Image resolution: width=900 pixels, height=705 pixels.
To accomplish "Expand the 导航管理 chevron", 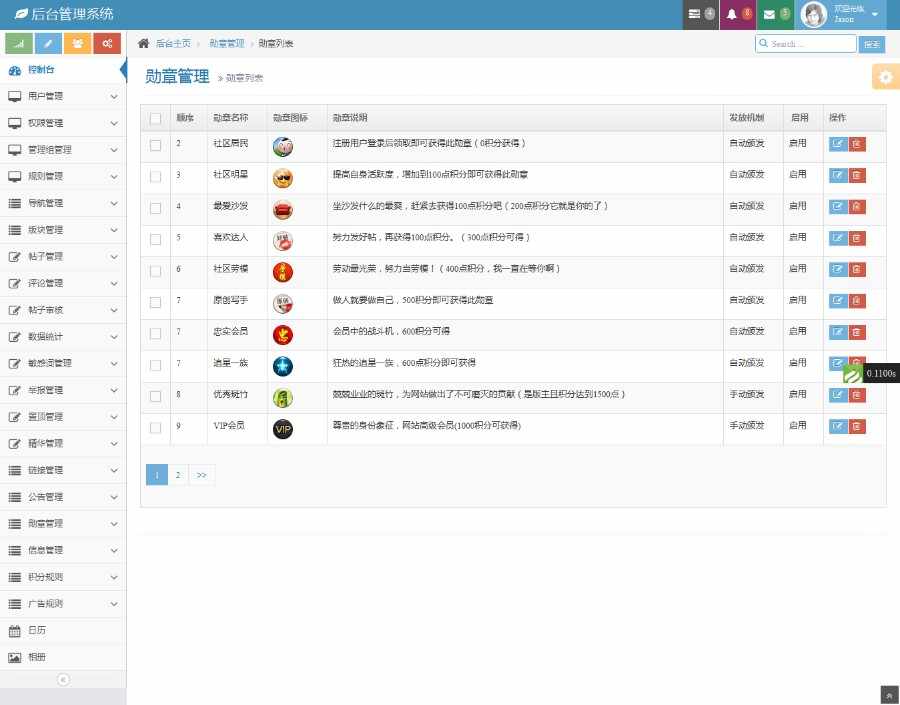I will click(x=114, y=203).
